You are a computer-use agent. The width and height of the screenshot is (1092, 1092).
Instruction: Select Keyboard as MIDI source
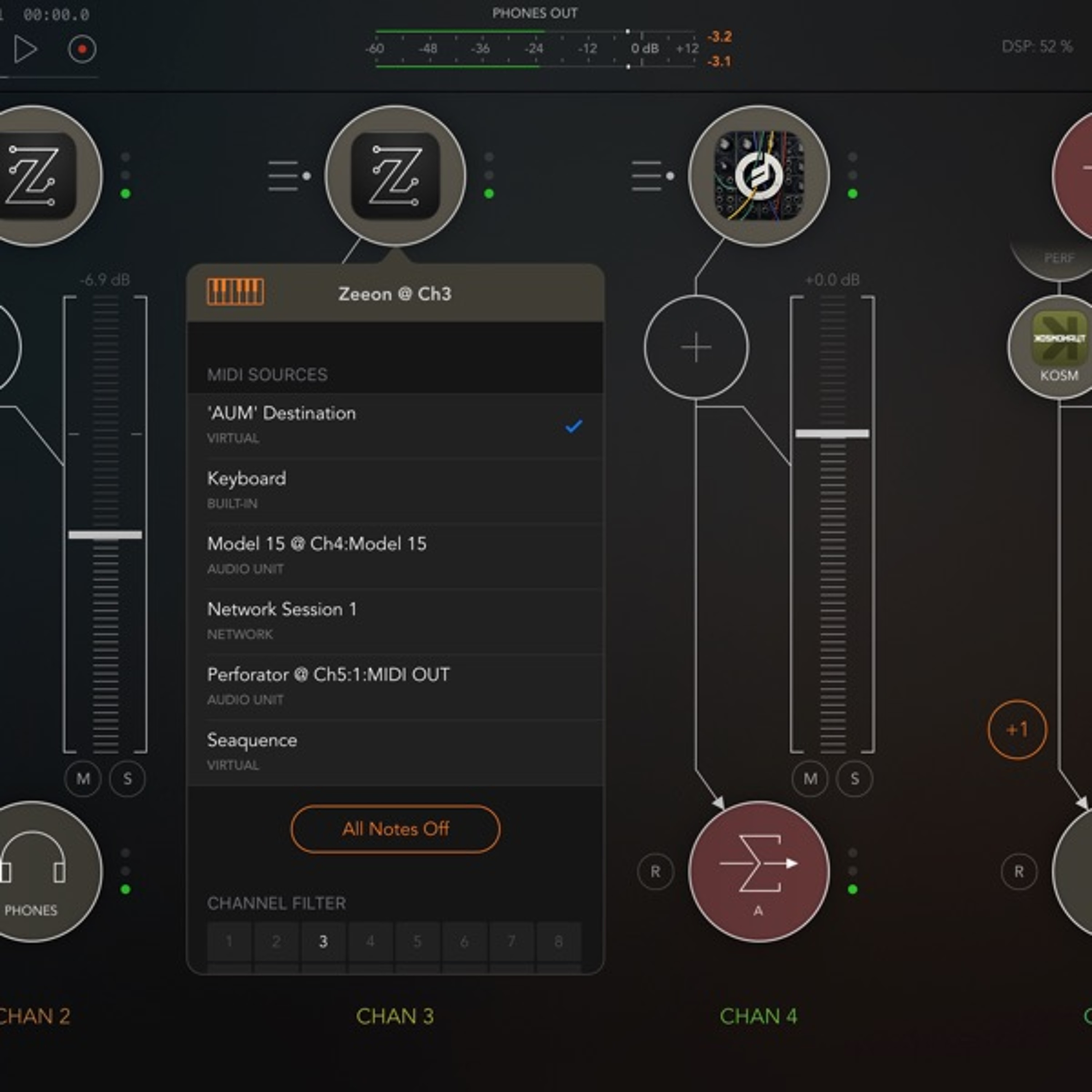coord(395,491)
